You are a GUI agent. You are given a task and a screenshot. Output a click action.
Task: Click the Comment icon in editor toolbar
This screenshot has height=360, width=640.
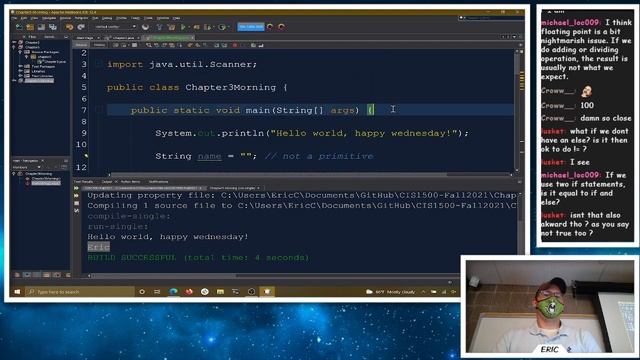(x=253, y=45)
